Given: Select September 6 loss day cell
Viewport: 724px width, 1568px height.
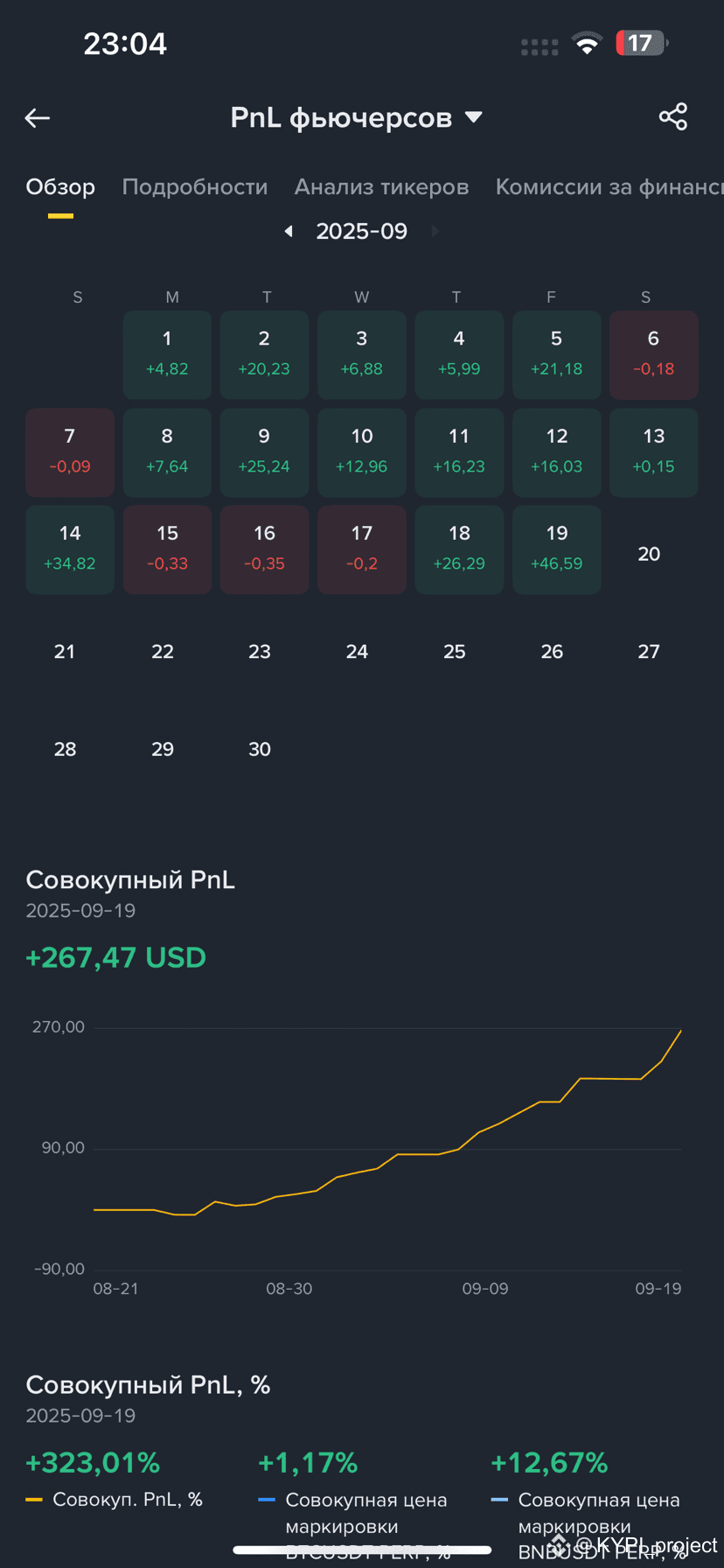Looking at the screenshot, I should (653, 354).
